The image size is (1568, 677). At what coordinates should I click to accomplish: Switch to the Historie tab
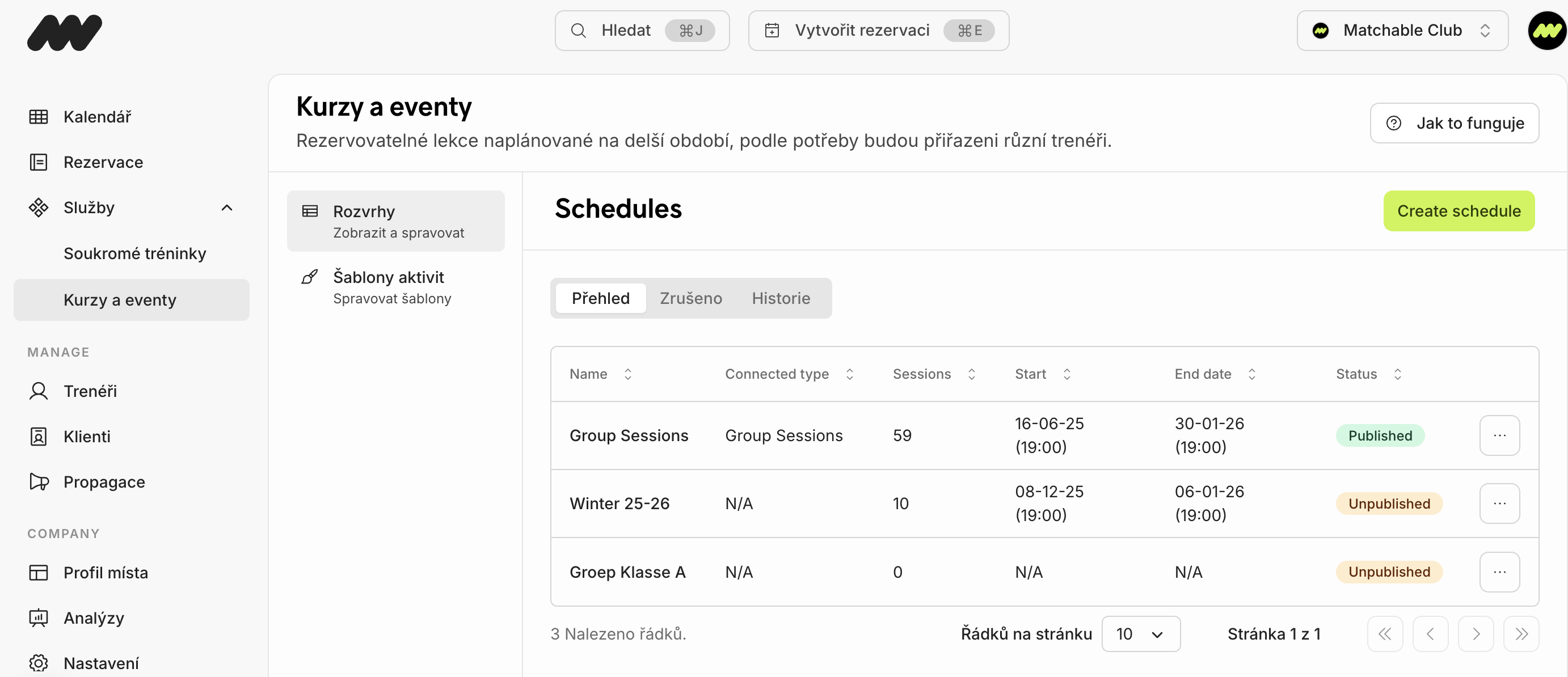pyautogui.click(x=781, y=298)
